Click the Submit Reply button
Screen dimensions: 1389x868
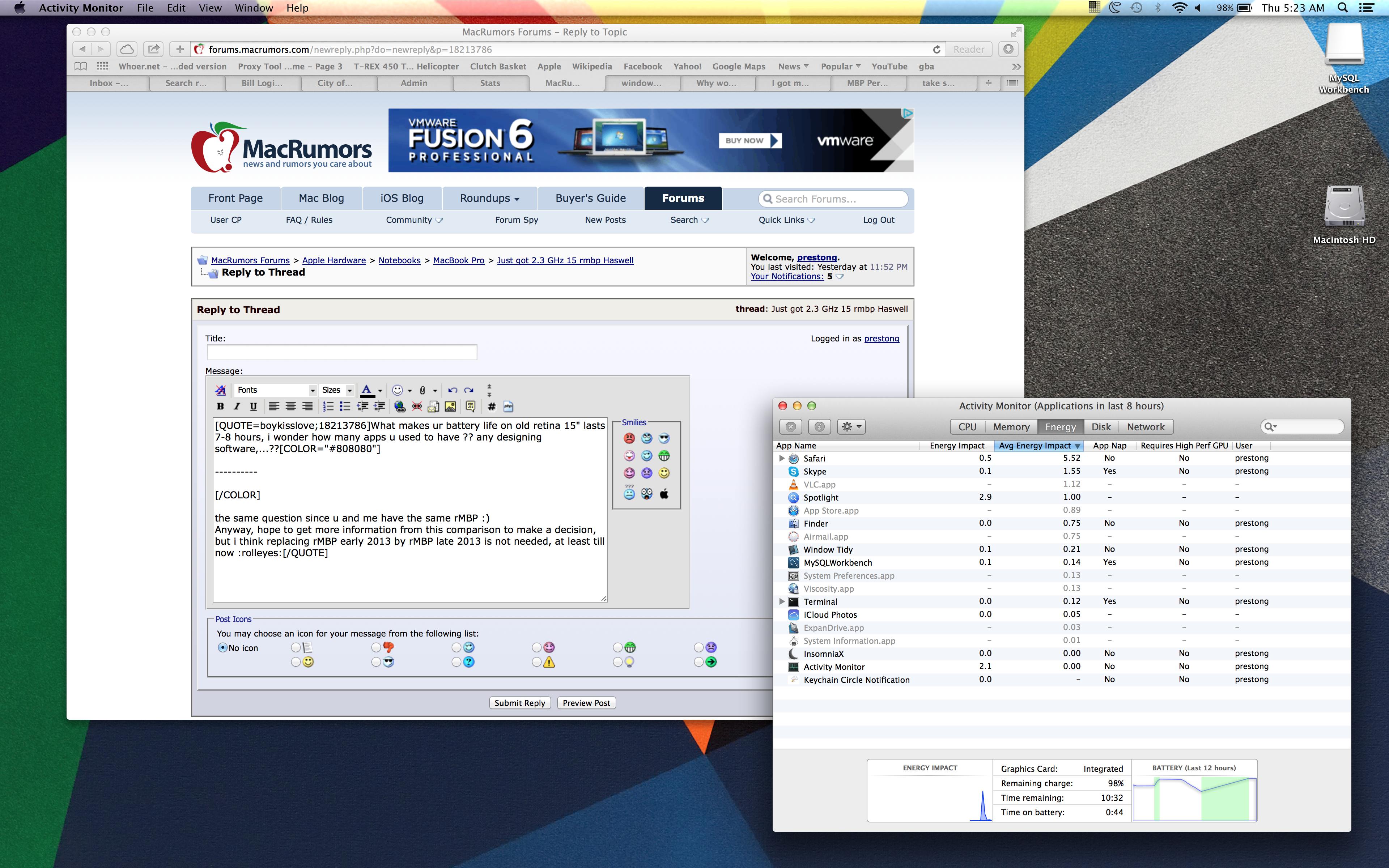519,703
